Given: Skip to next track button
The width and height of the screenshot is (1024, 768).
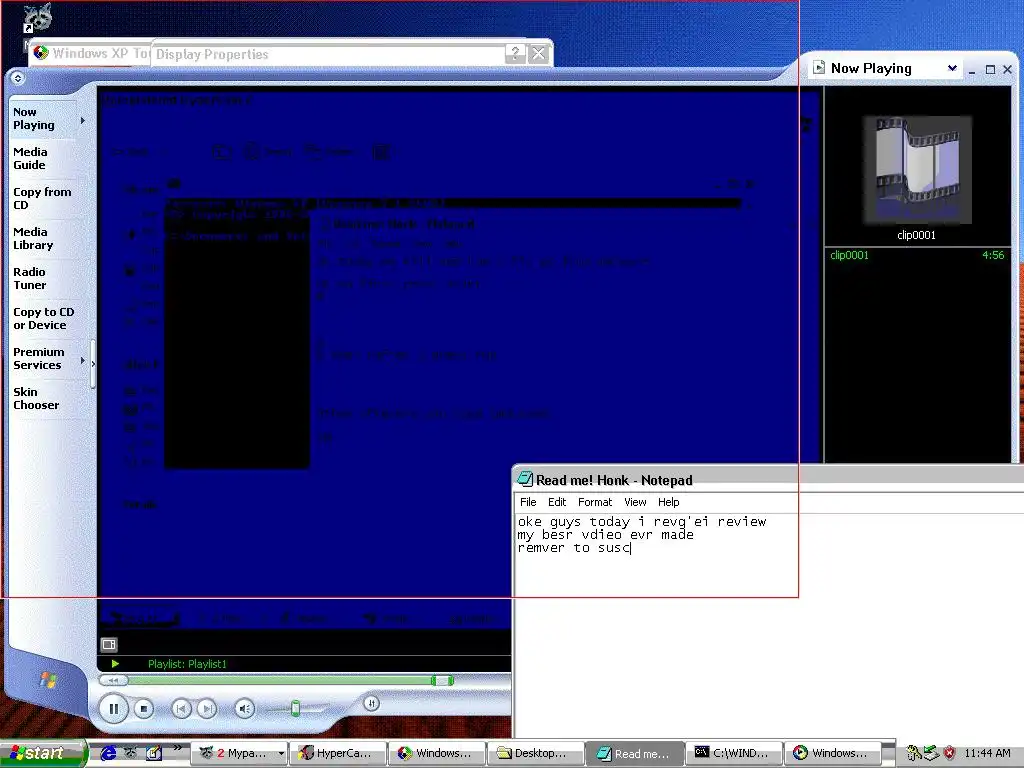Looking at the screenshot, I should click(x=206, y=709).
